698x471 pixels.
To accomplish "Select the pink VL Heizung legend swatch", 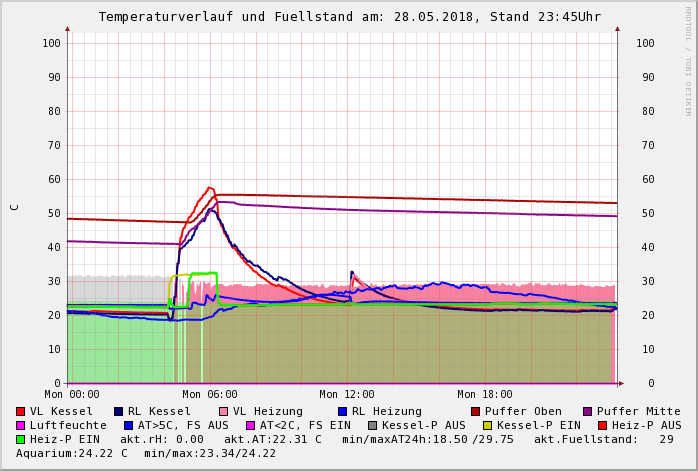I will pos(223,411).
